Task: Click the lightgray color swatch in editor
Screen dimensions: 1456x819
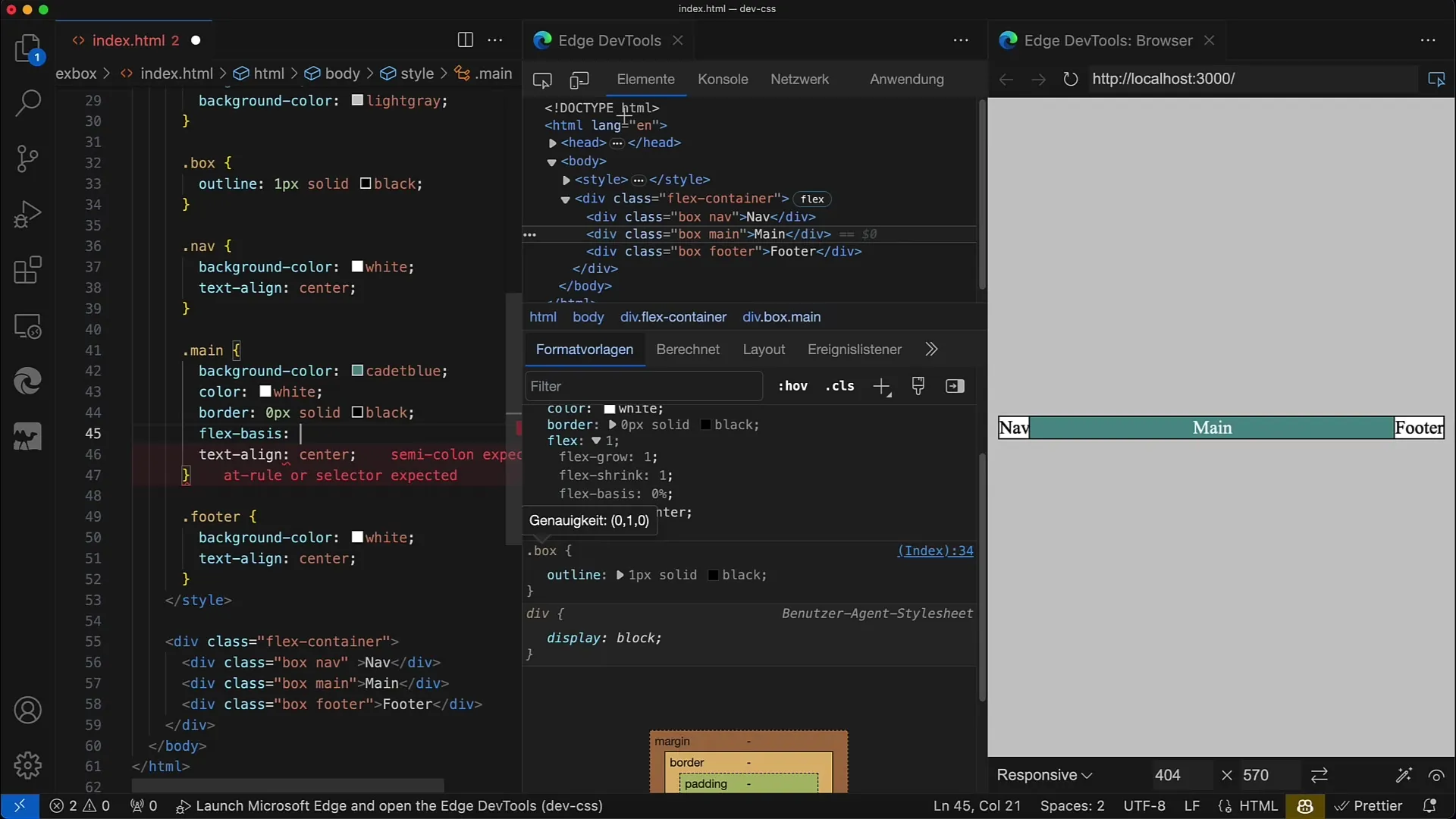Action: click(x=357, y=101)
